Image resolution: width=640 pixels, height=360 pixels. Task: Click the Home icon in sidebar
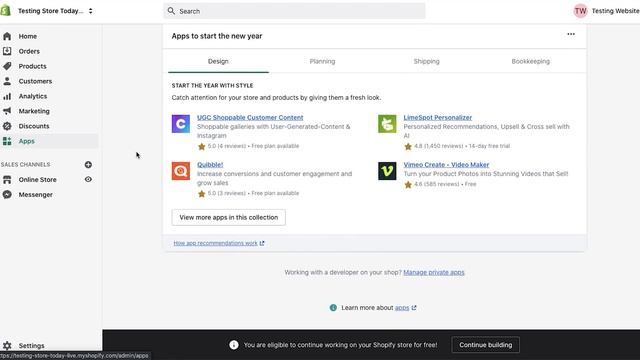click(x=7, y=36)
